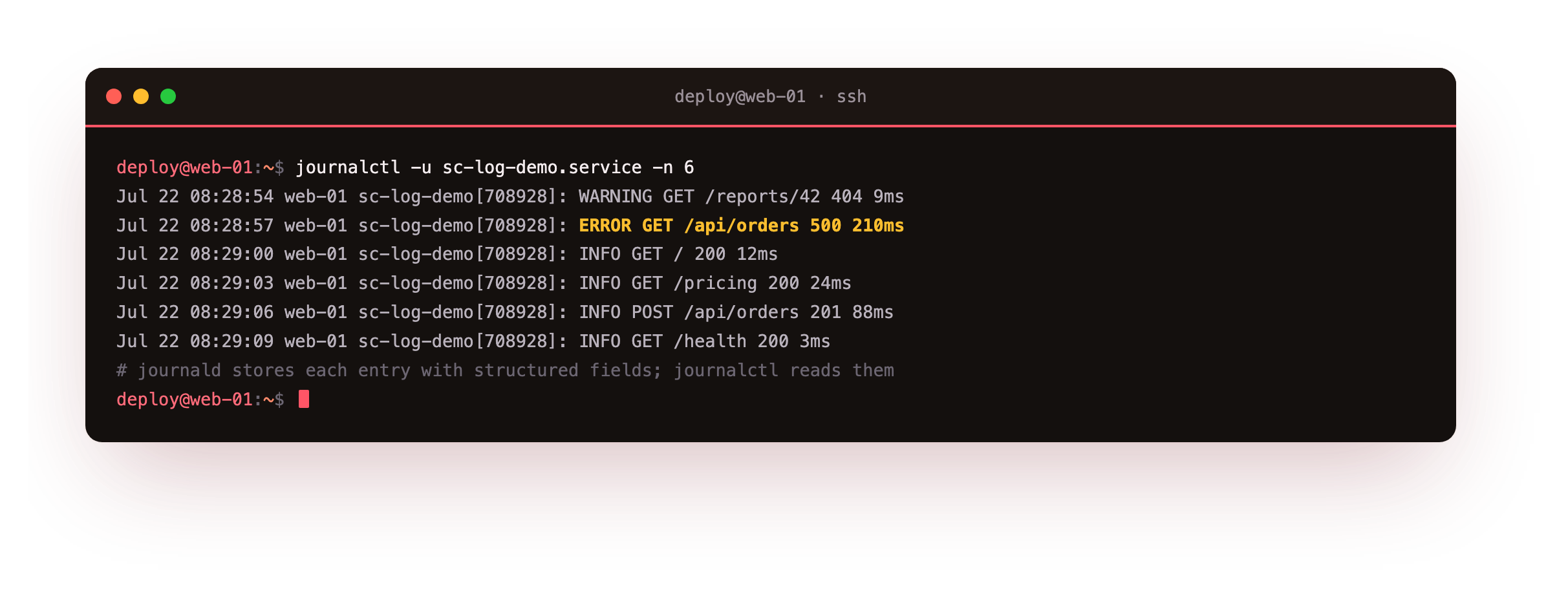The image size is (1568, 598).
Task: Click the timestamp 'Jul 22 08:29:00'
Action: point(195,254)
